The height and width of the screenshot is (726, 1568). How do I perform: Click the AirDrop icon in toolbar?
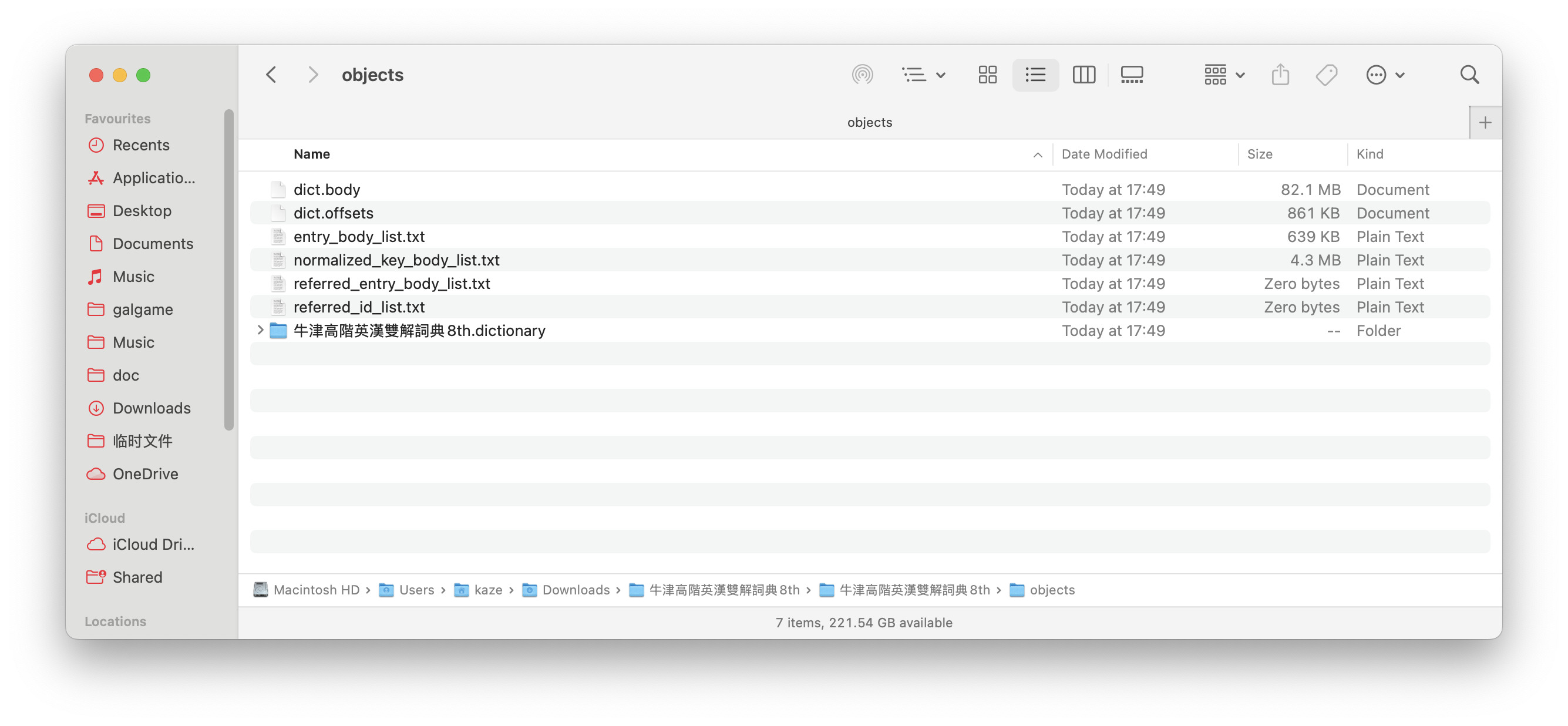[x=862, y=75]
